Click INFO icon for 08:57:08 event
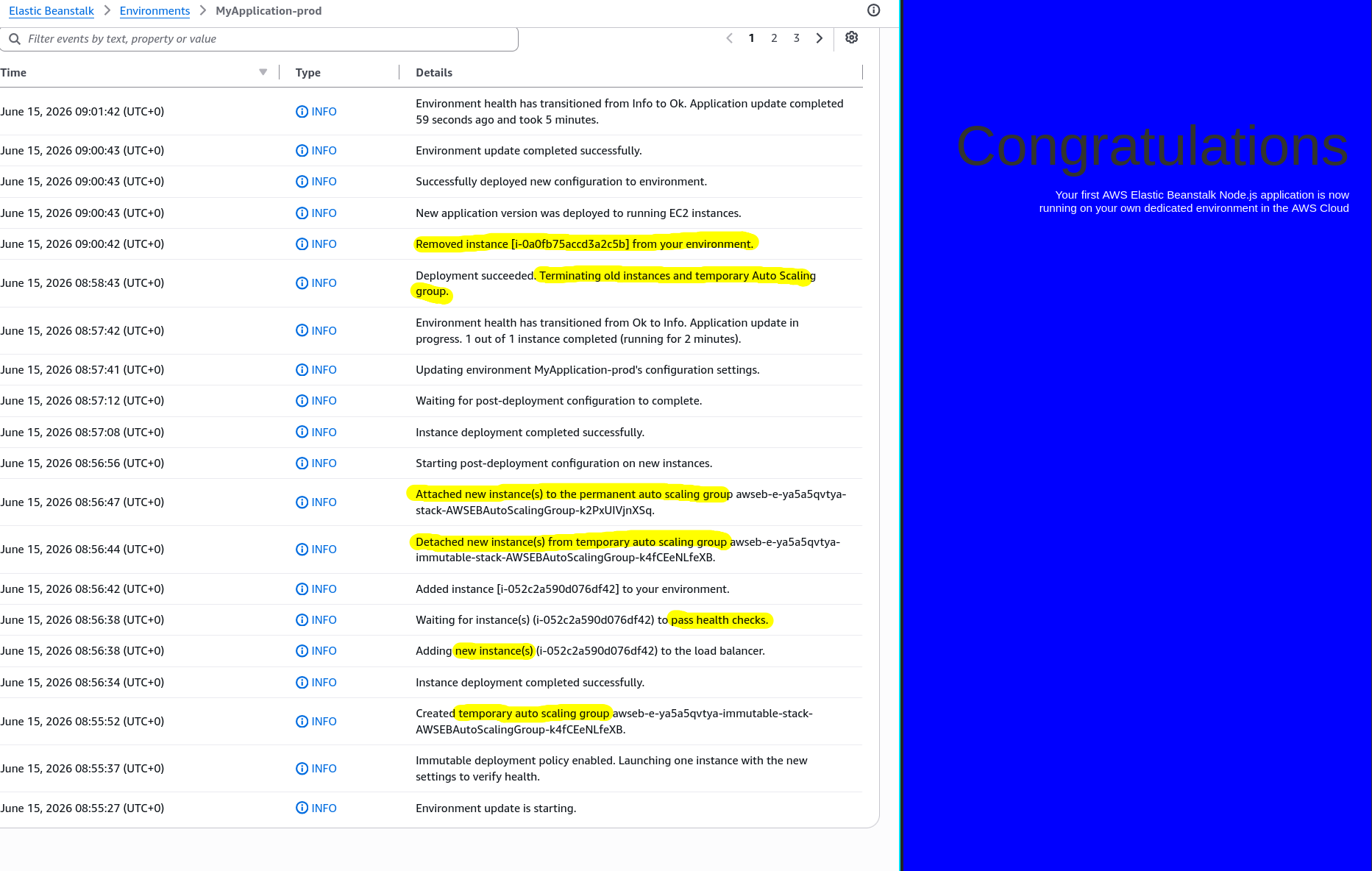Image resolution: width=1372 pixels, height=871 pixels. coord(302,433)
